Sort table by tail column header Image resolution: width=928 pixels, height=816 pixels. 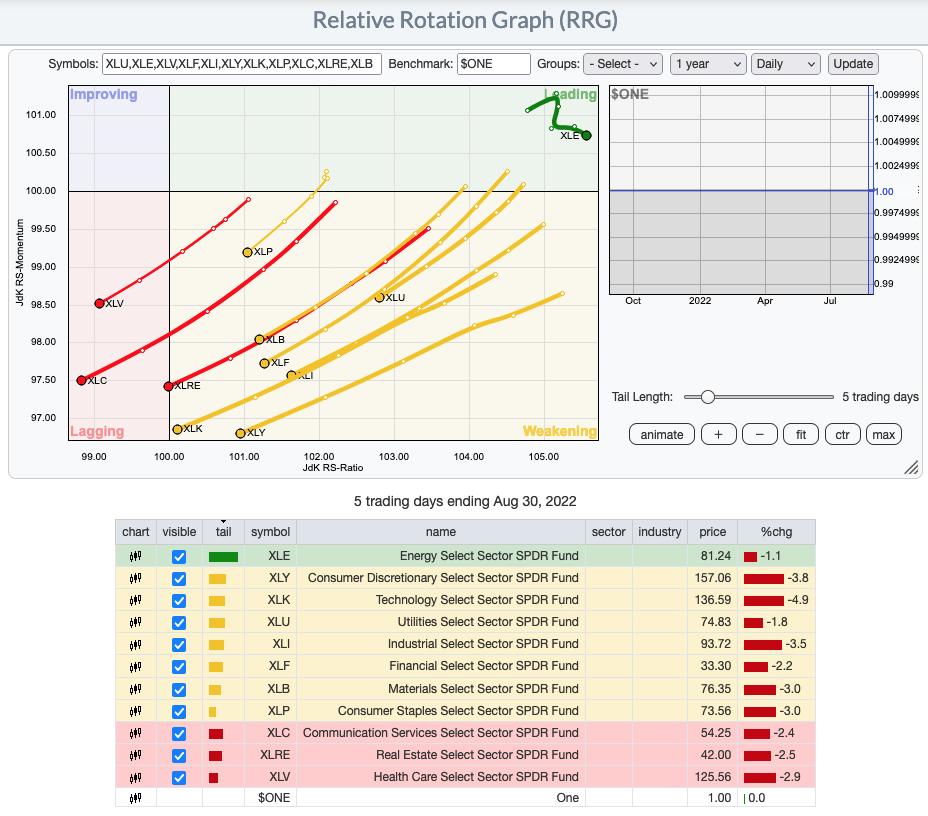223,532
